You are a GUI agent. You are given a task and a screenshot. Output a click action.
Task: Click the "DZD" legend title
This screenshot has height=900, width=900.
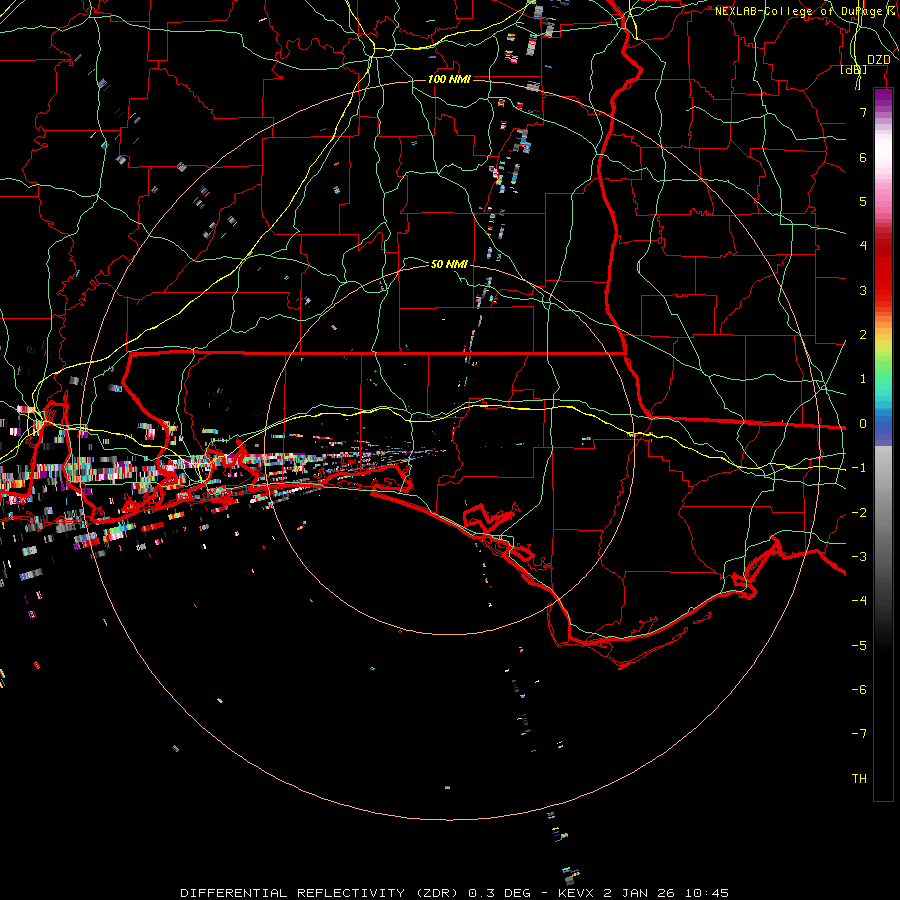point(879,60)
